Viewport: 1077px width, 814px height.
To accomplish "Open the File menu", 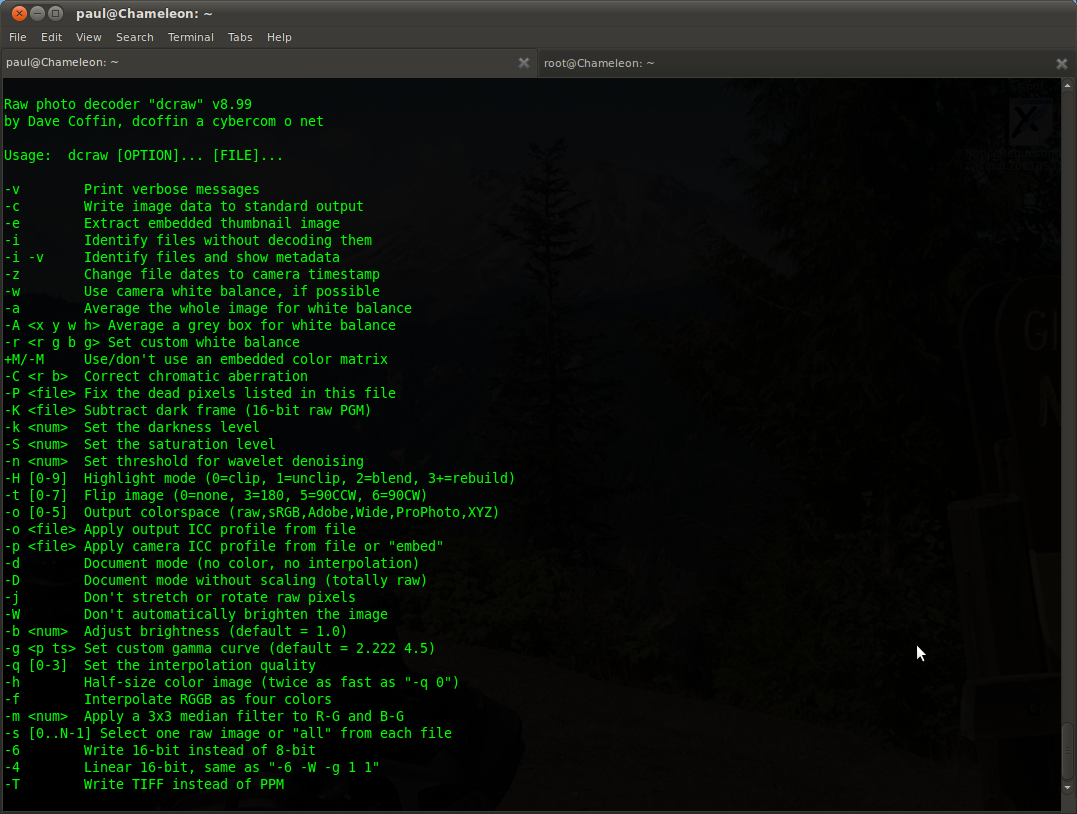I will point(18,37).
